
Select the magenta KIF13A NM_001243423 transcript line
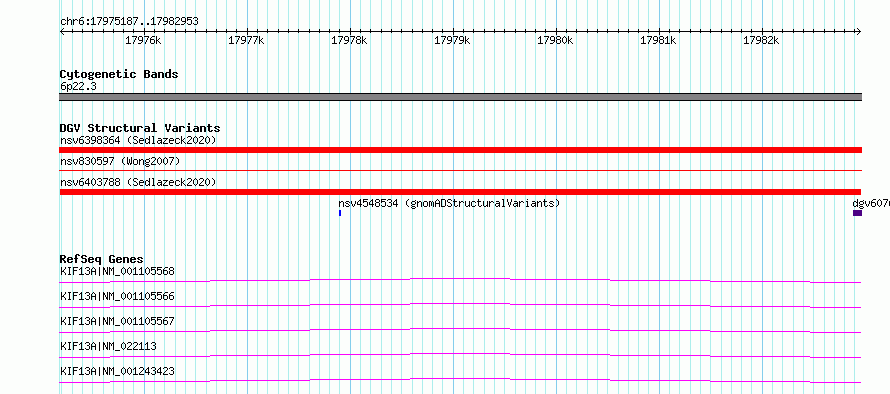pos(460,380)
